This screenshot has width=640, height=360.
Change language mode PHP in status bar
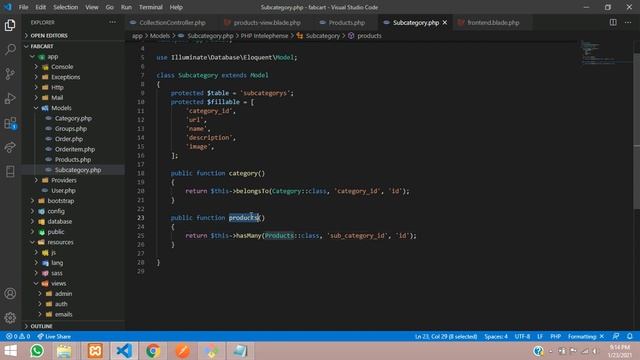pyautogui.click(x=555, y=336)
